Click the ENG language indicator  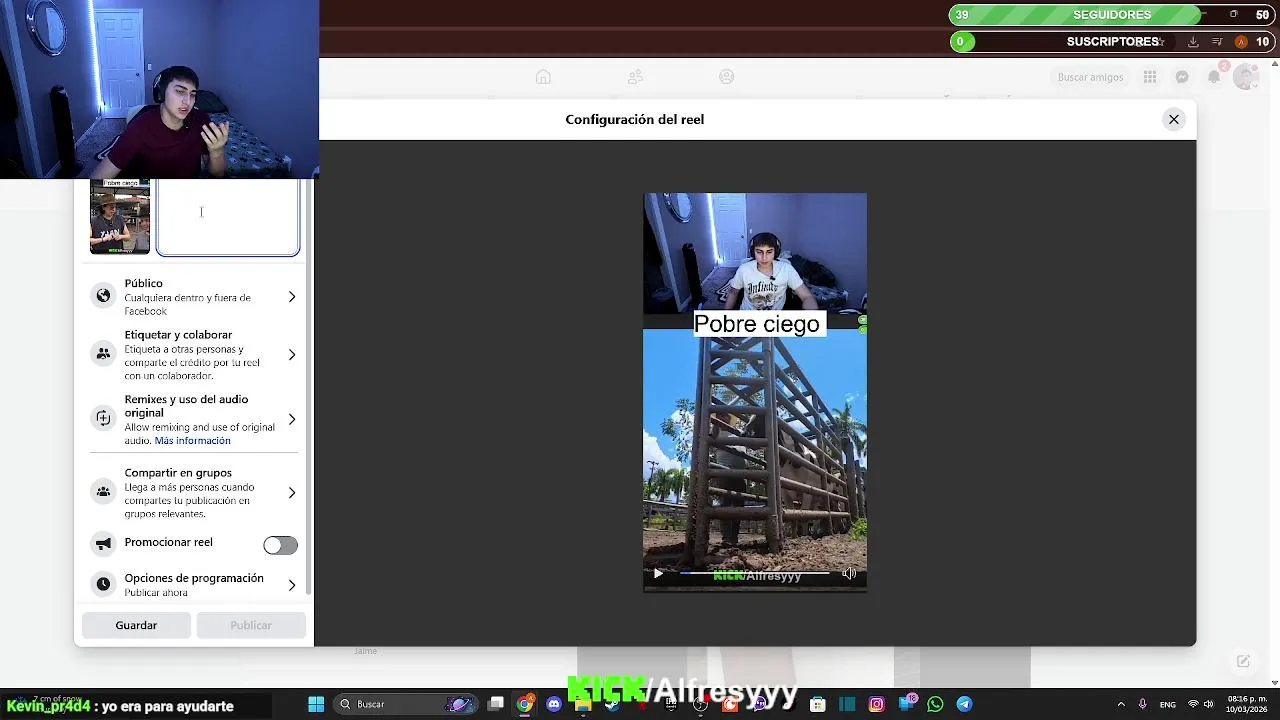[1167, 705]
